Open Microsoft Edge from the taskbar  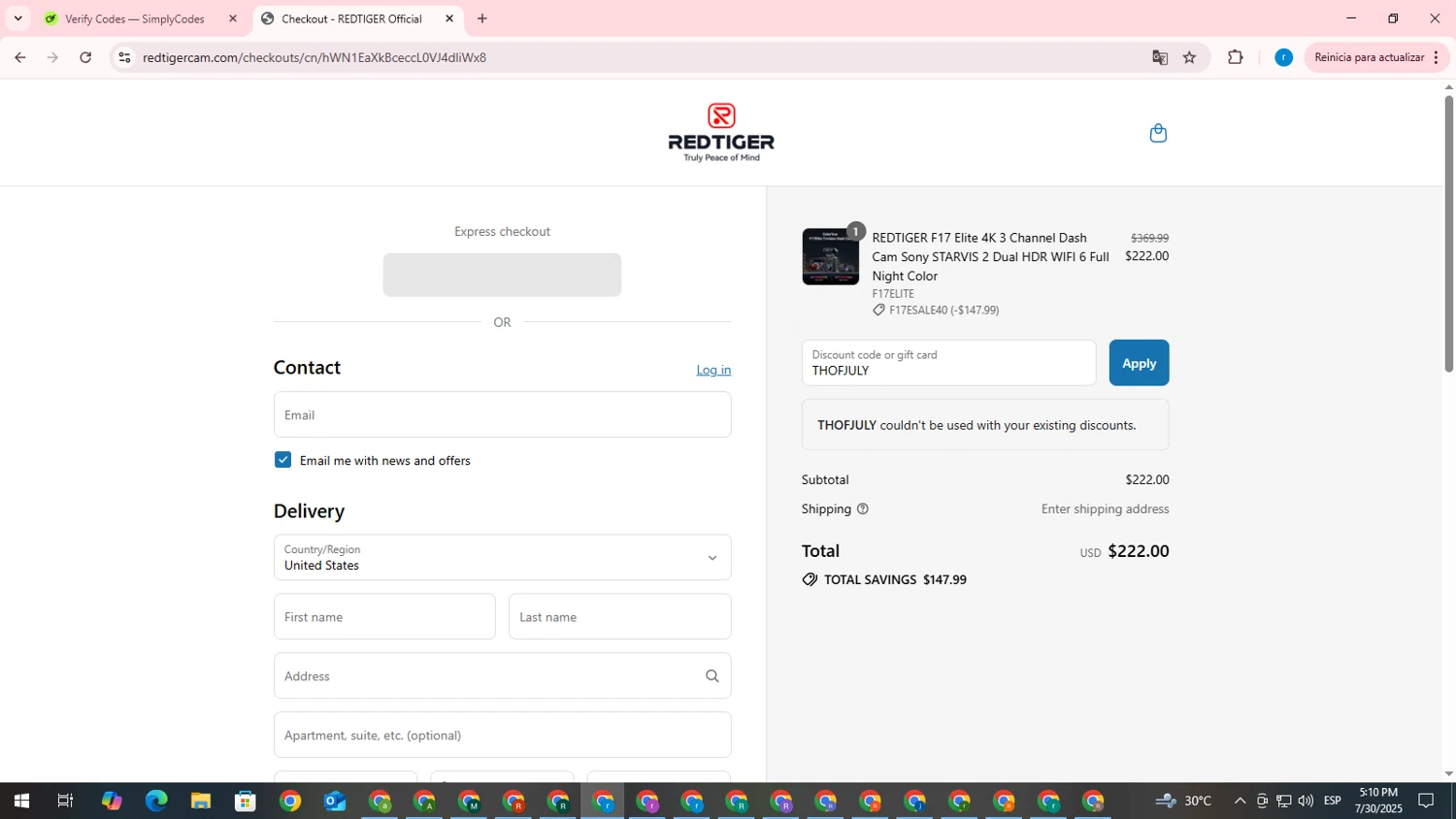click(x=156, y=801)
